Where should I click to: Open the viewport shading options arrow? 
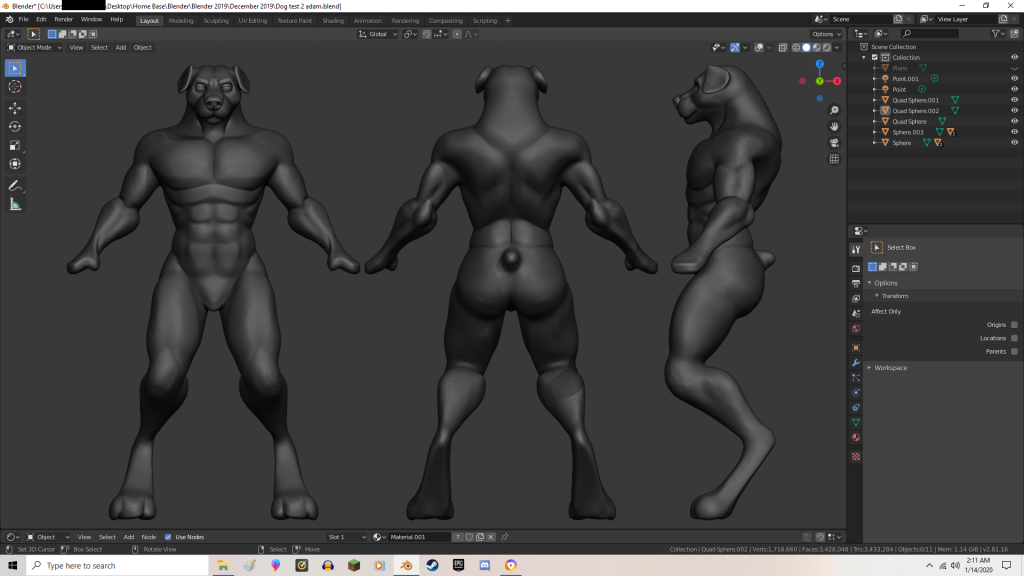837,48
